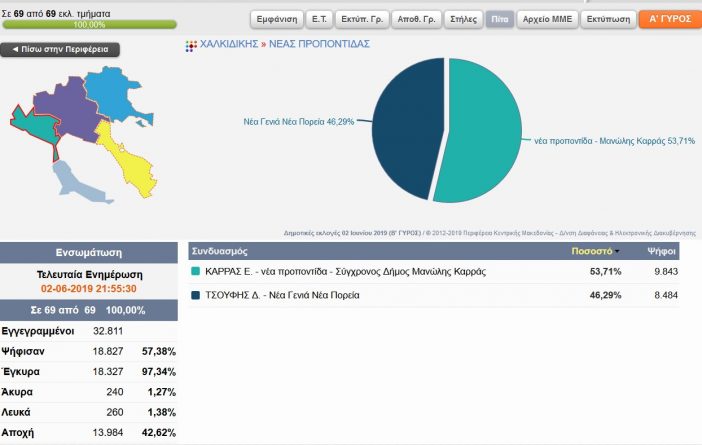Image resolution: width=702 pixels, height=445 pixels.
Task: Click the Άκυρα 240 row
Action: point(89,392)
